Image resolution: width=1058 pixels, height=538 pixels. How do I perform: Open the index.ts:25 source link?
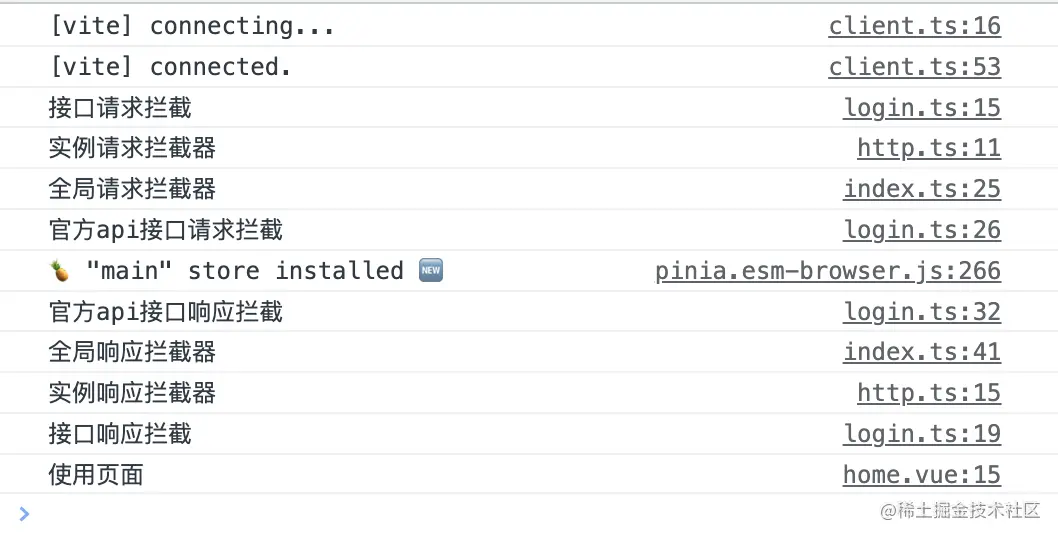click(x=922, y=189)
